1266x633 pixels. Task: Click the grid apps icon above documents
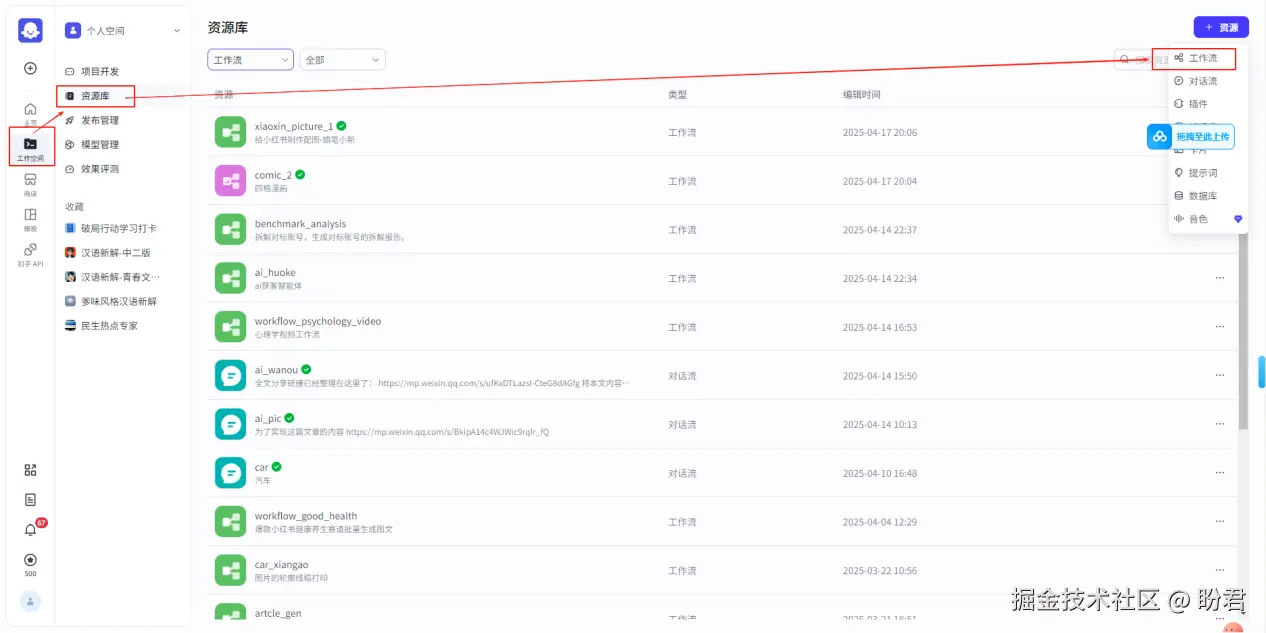click(30, 470)
